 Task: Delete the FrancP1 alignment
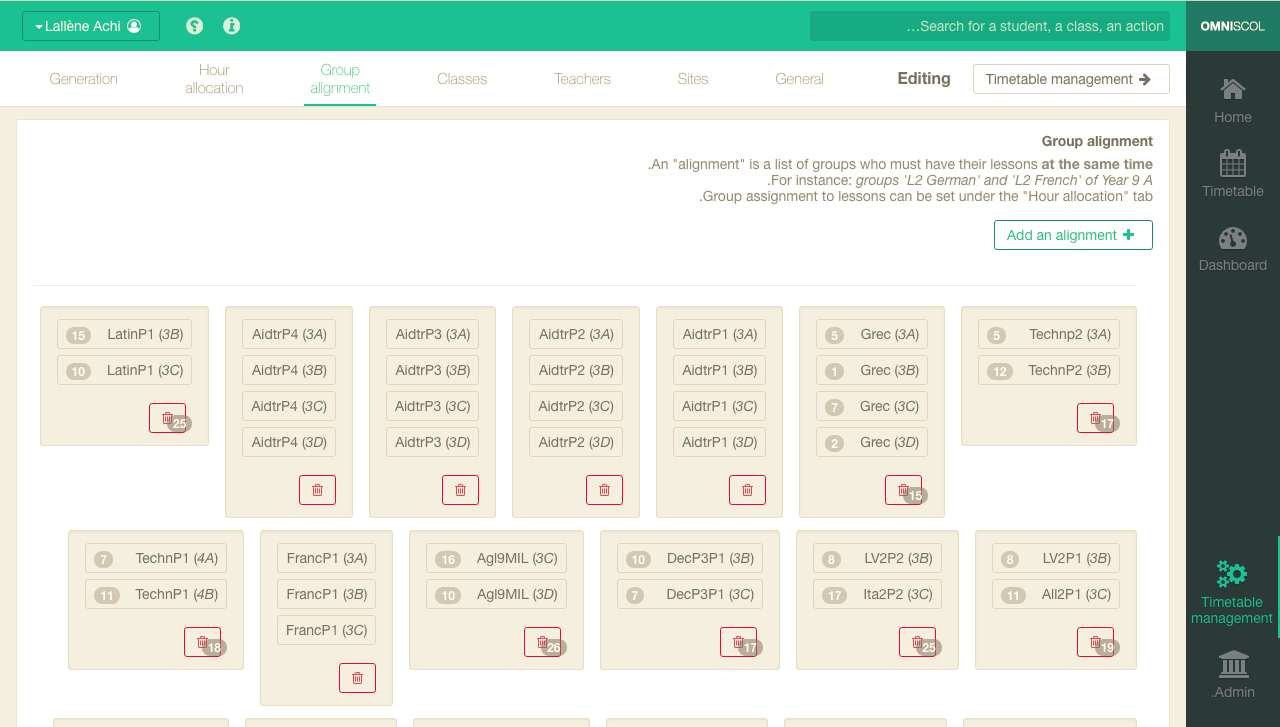pyautogui.click(x=357, y=678)
